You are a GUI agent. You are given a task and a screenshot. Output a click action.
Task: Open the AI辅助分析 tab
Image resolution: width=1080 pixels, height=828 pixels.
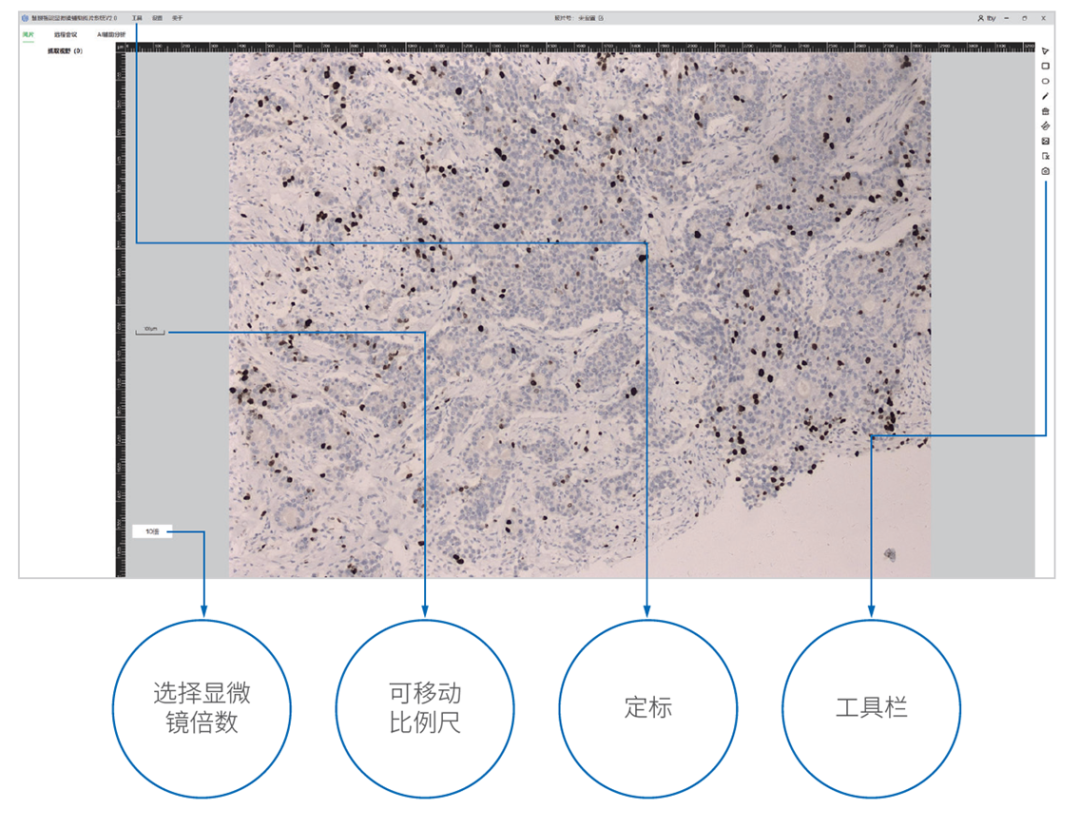(x=111, y=34)
